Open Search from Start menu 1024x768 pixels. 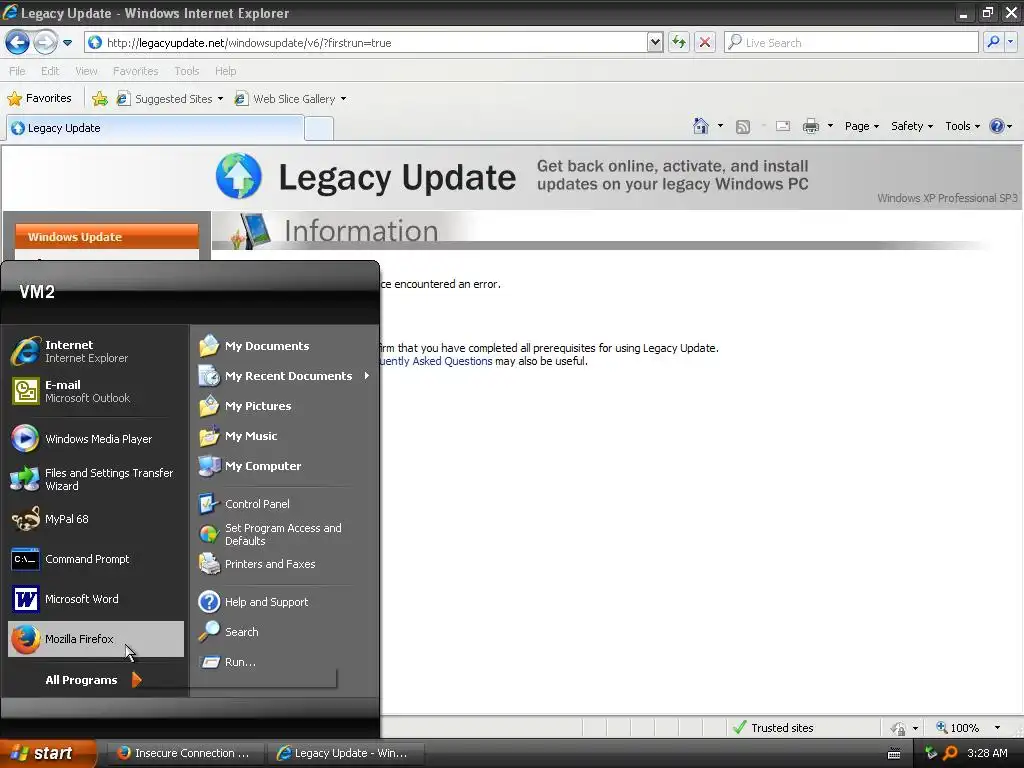coord(284,632)
